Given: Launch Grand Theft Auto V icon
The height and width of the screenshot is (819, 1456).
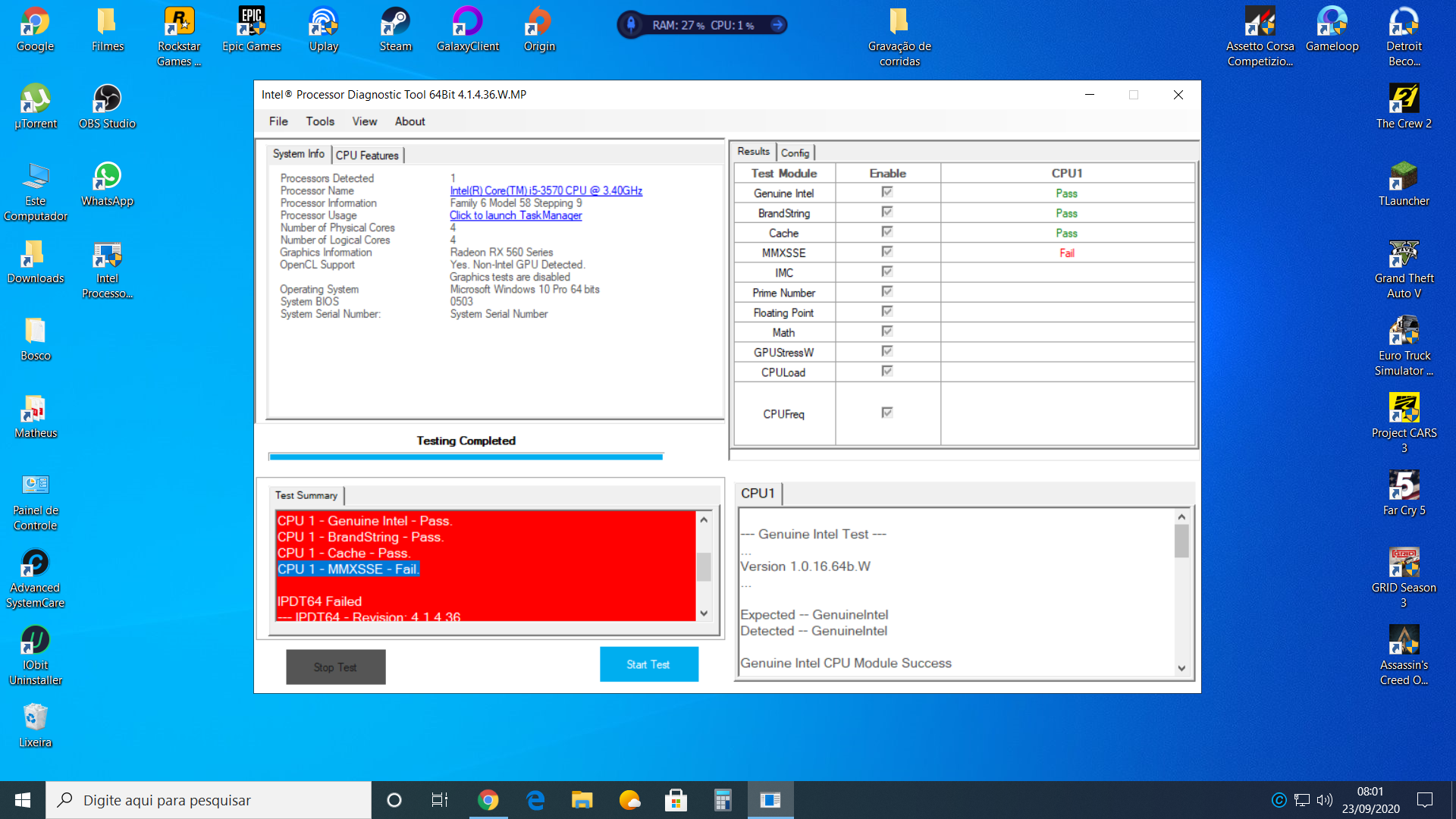Looking at the screenshot, I should [1404, 270].
